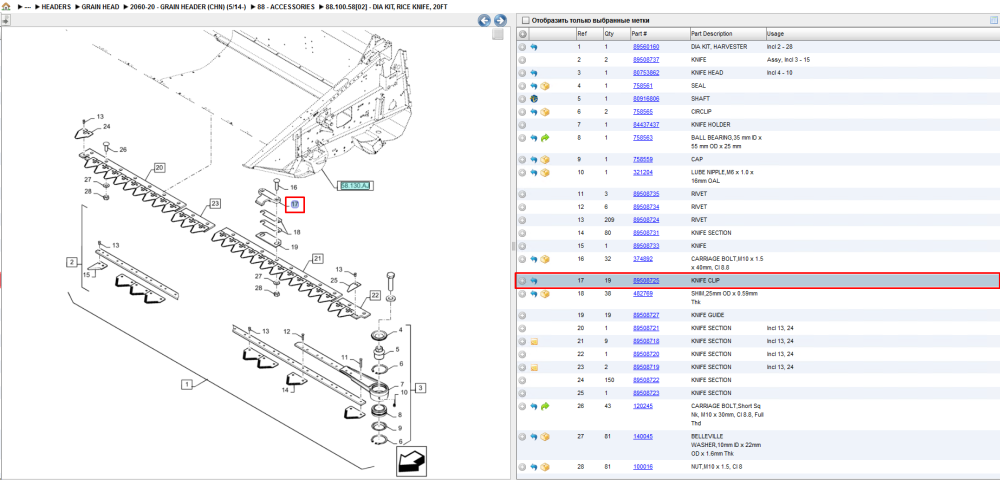Click package box icon in ref 16 CARRIAGE BOLT row
This screenshot has width=1000, height=480.
(x=545, y=259)
